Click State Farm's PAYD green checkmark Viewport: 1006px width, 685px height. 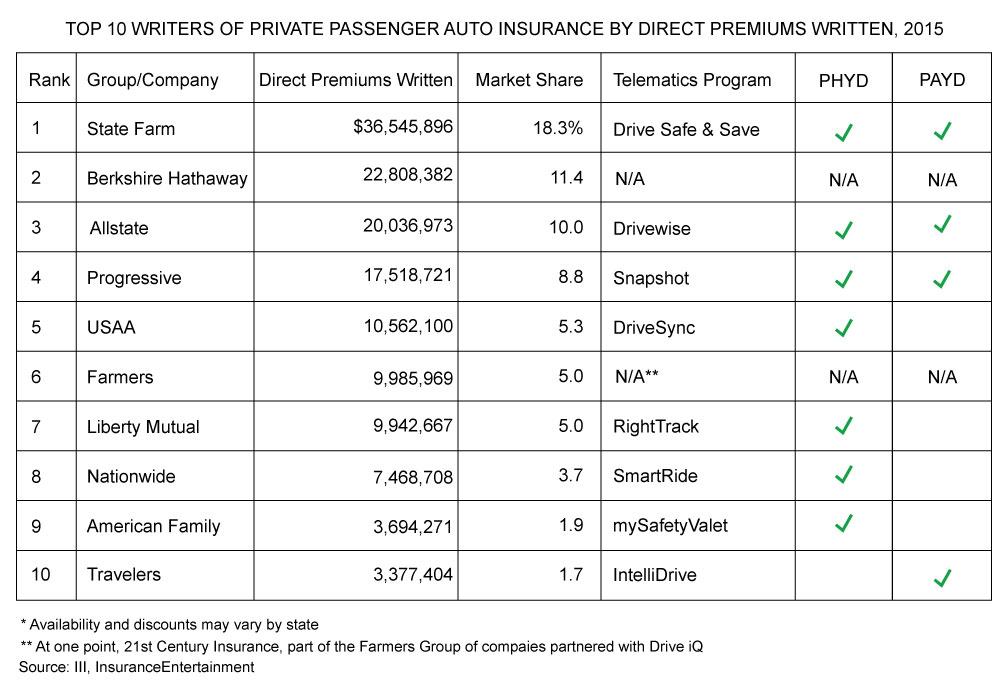(940, 131)
